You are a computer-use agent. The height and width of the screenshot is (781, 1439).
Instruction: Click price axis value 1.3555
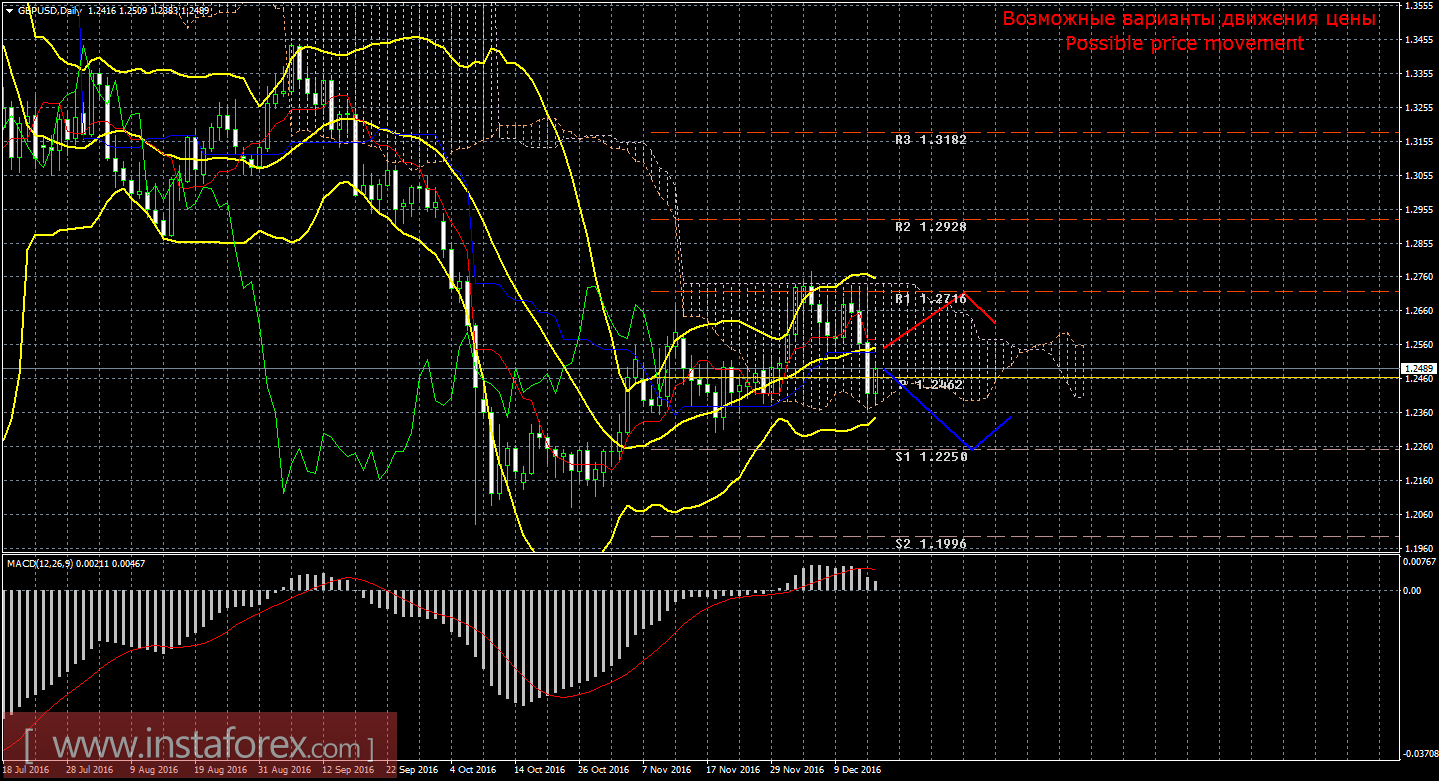(1418, 6)
